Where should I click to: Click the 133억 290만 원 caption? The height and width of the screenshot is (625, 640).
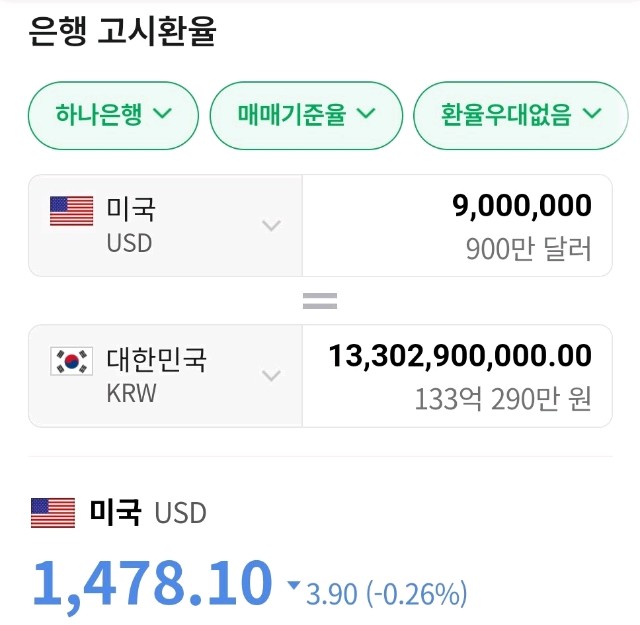(x=503, y=399)
